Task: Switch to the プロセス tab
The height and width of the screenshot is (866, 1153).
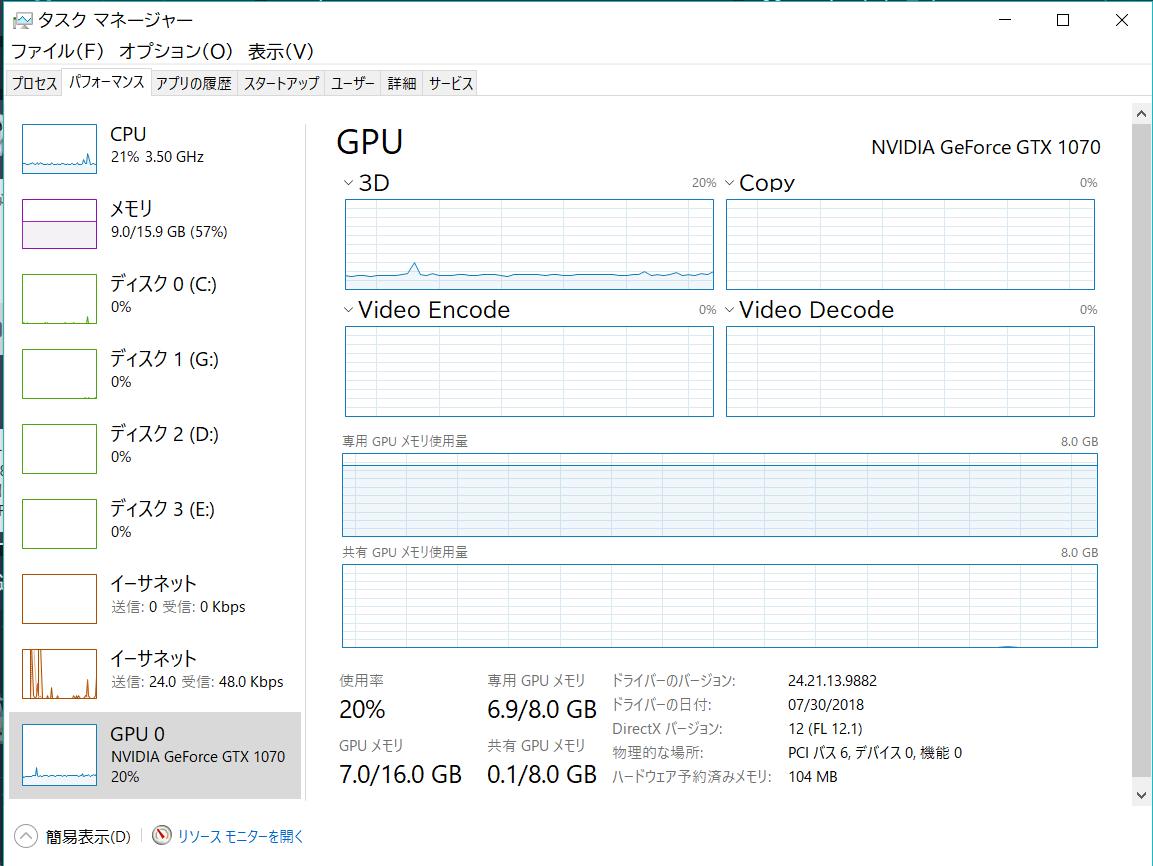Action: (x=34, y=84)
